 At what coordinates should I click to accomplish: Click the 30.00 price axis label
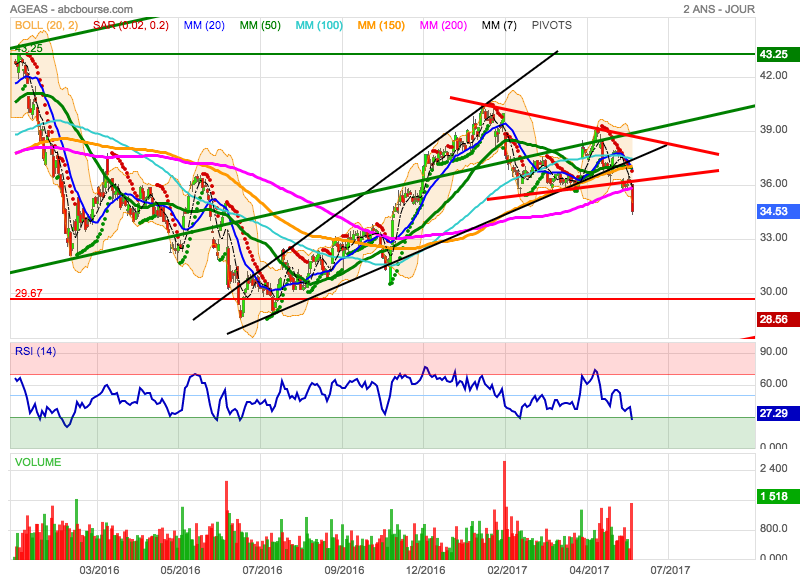[773, 291]
